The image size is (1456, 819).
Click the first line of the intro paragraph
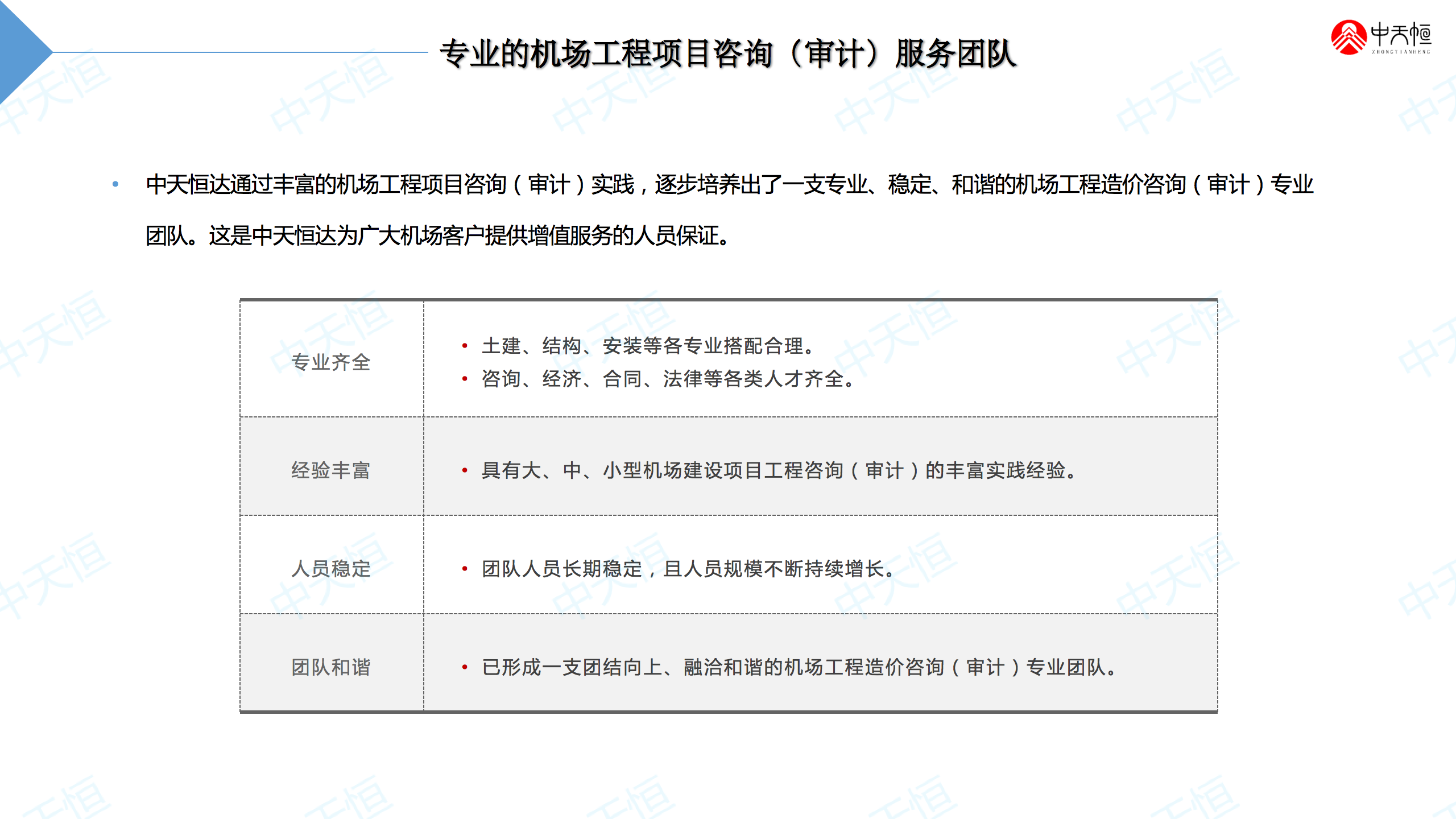[729, 185]
